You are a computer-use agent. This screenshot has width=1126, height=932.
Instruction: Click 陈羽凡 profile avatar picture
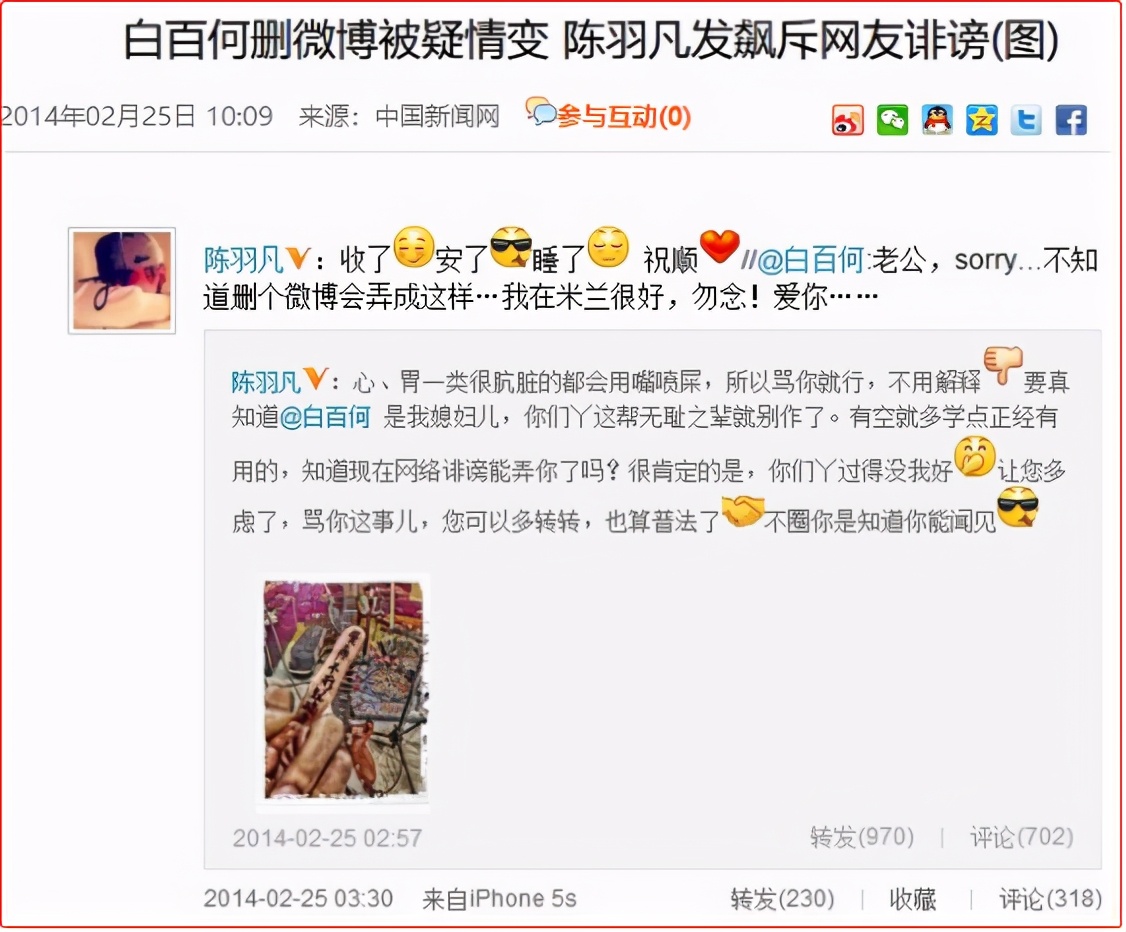122,281
